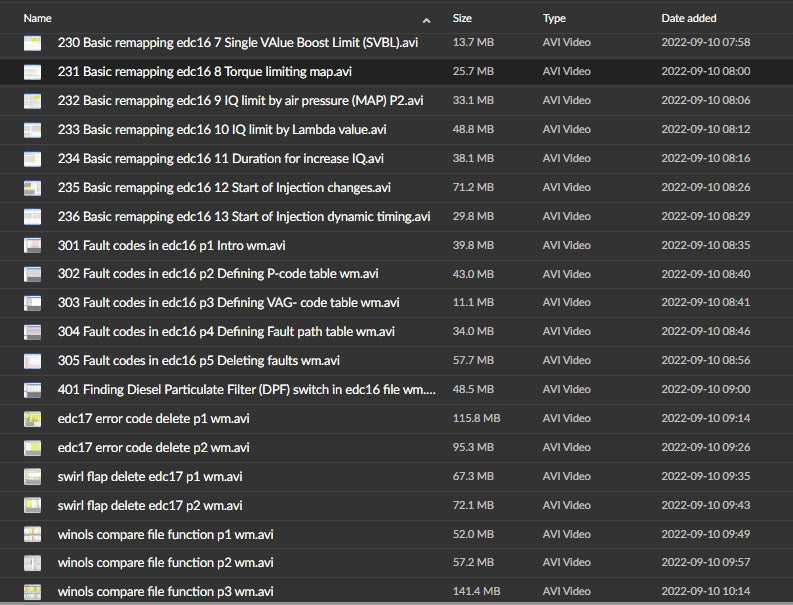Click the 233 IQ limit by Lambda file icon

[x=33, y=130]
